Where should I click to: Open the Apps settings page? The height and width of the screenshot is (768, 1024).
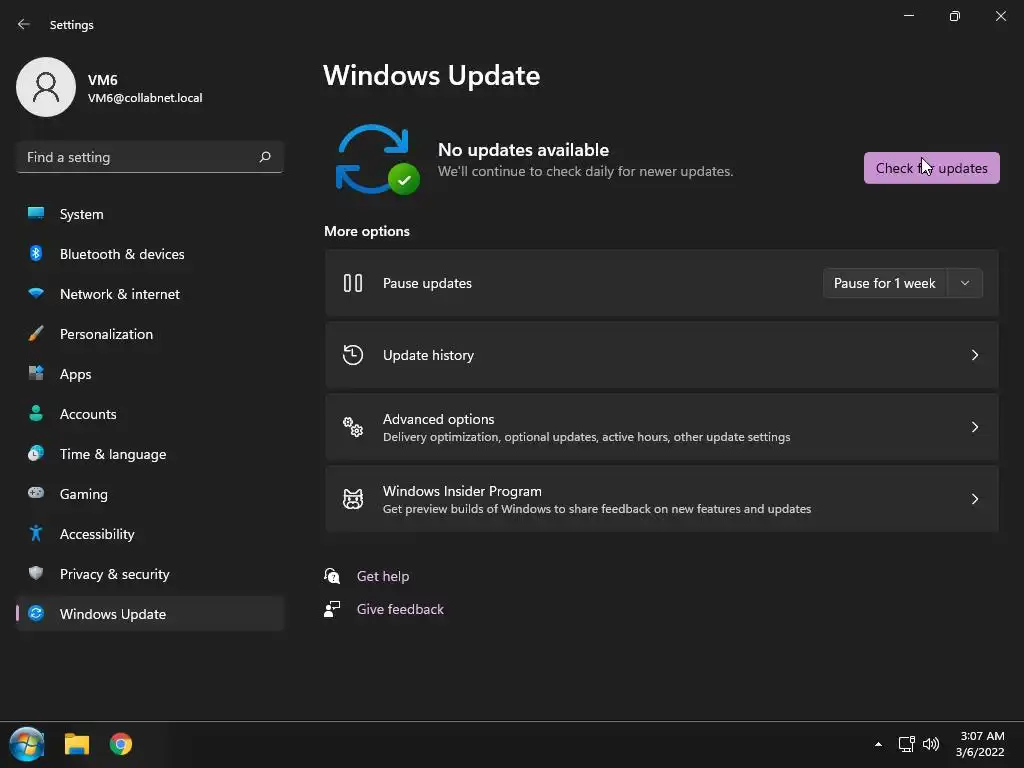(x=150, y=374)
